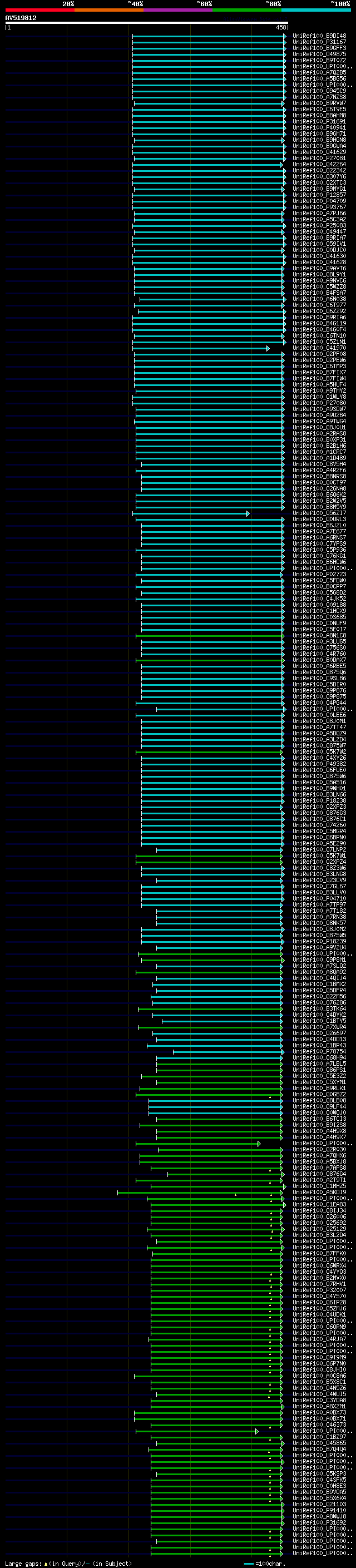Open UniRef100_C3YDA8 entry

pyautogui.click(x=319, y=1401)
